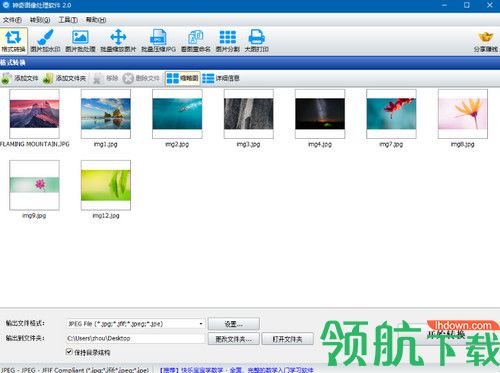Select the img1.jpg thumbnail
Screen dimensions: 500x373
106,114
